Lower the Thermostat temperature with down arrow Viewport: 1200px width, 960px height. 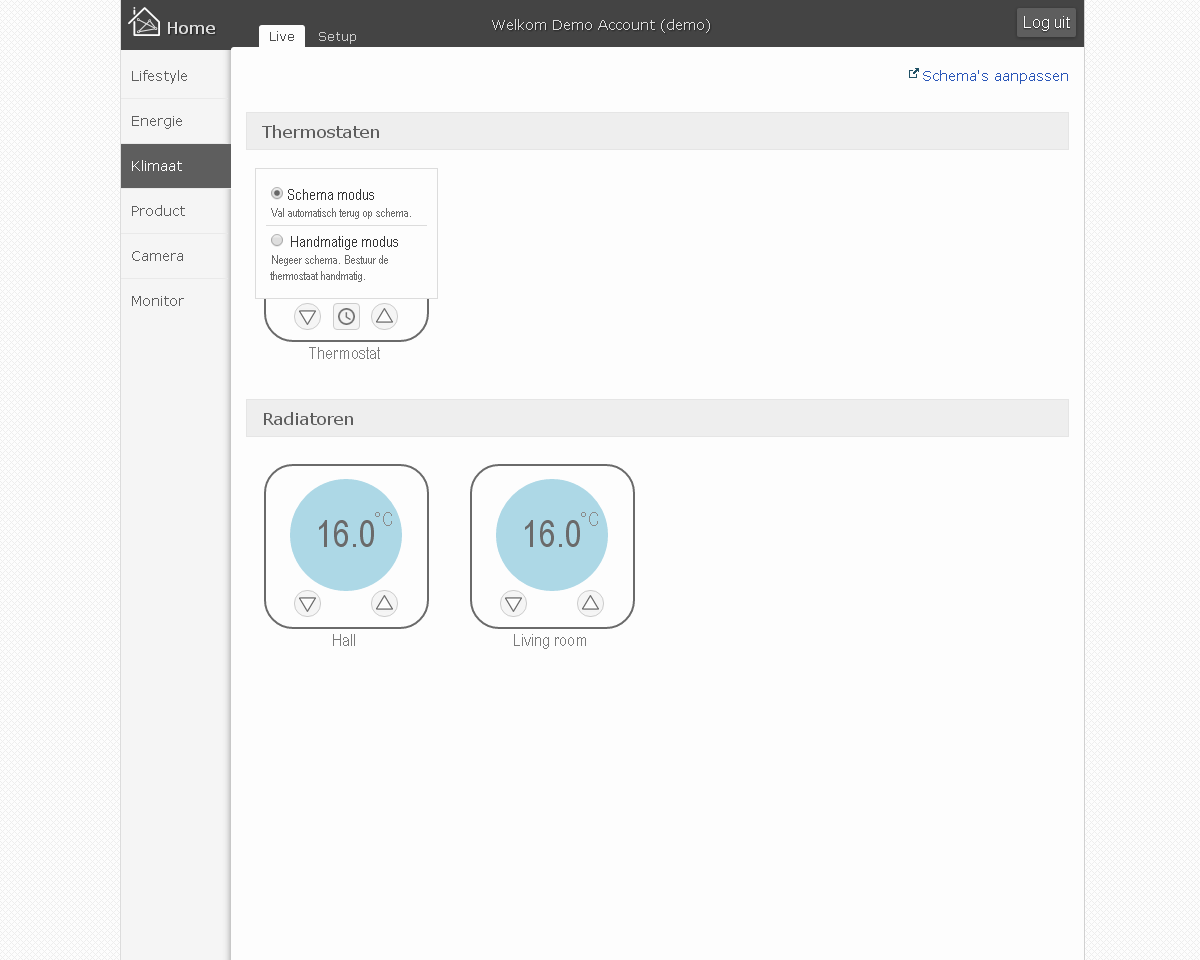pos(307,317)
